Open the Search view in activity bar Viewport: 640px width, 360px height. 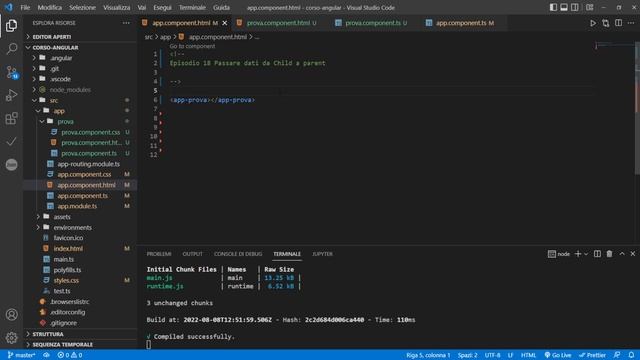[x=11, y=49]
